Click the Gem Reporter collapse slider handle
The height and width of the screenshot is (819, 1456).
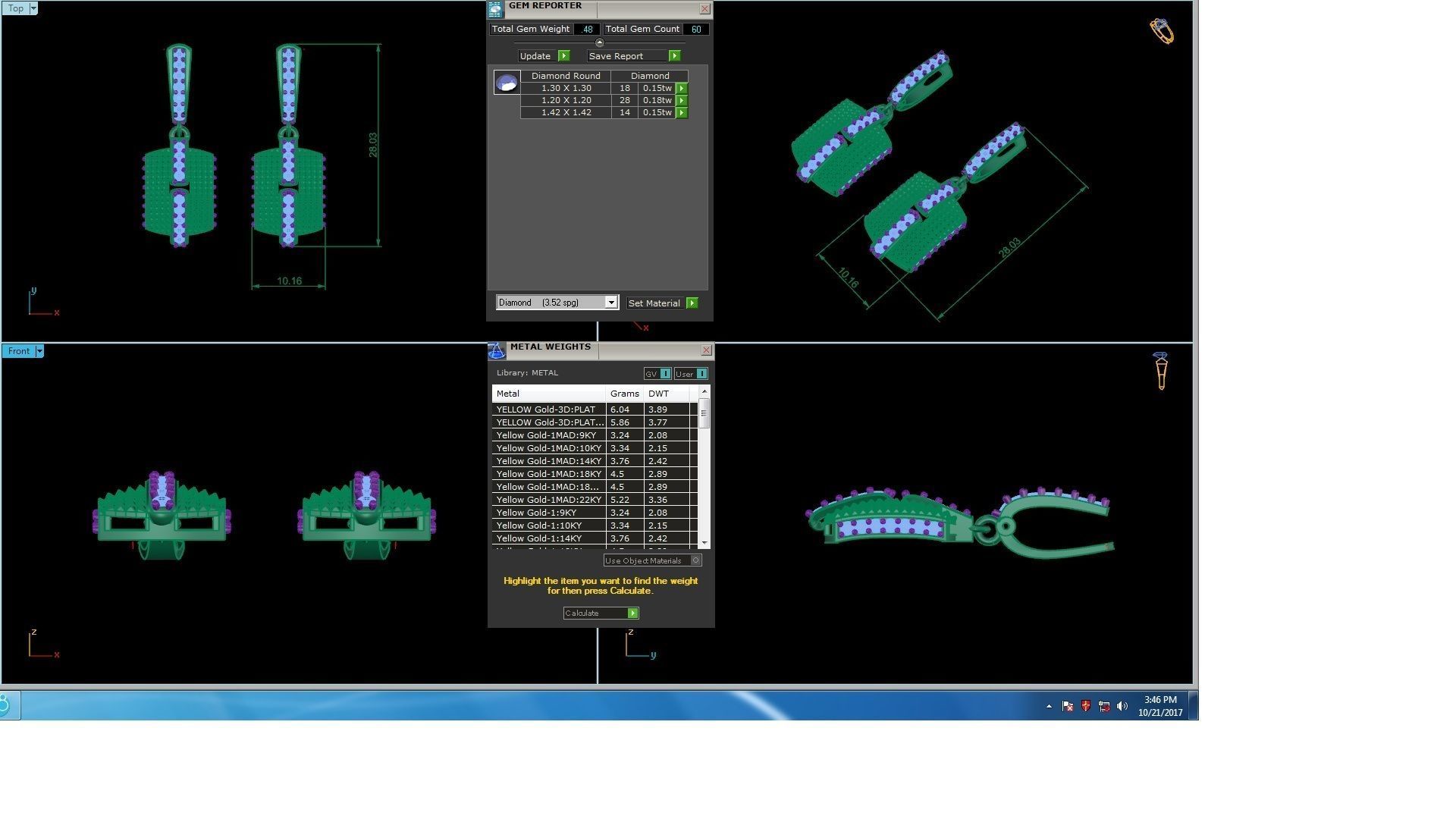click(600, 43)
